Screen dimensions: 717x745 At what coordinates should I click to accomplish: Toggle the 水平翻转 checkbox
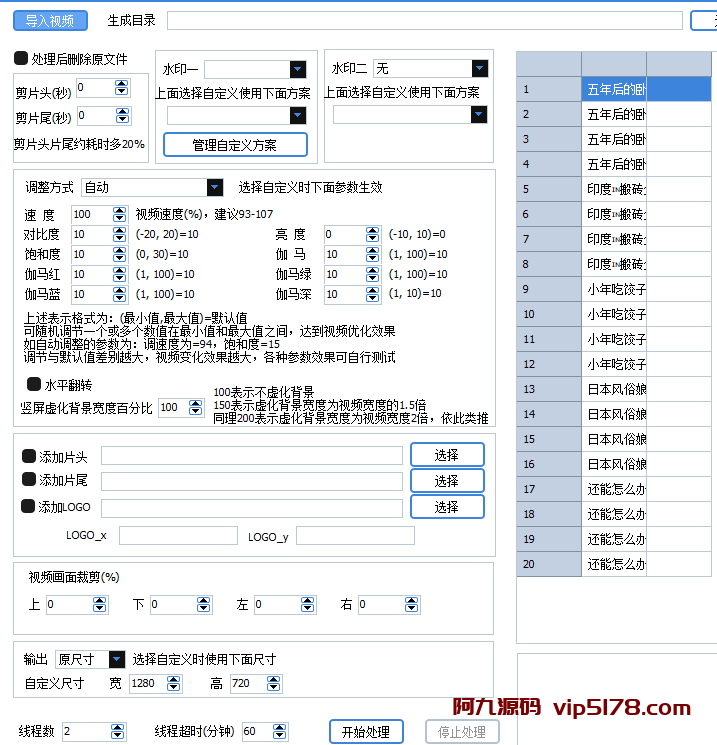coord(34,384)
